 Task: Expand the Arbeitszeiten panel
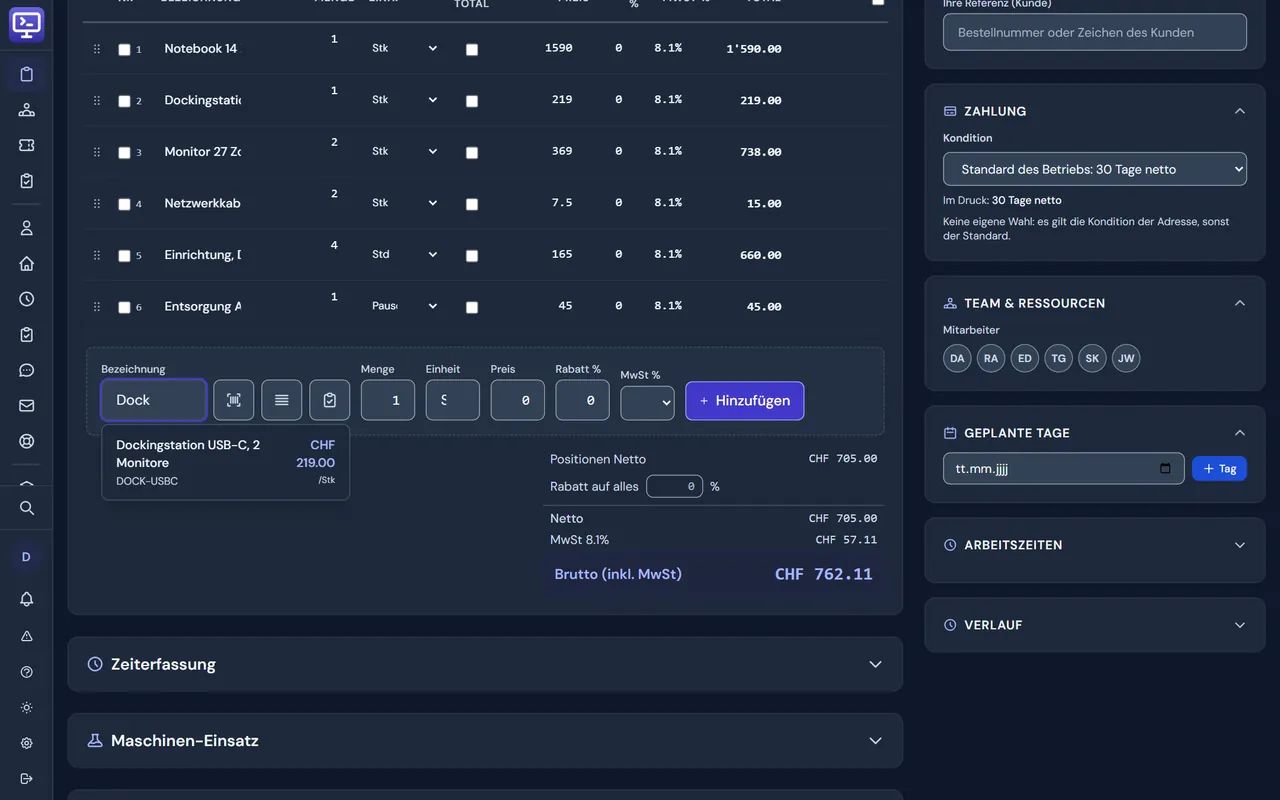[x=1095, y=545]
